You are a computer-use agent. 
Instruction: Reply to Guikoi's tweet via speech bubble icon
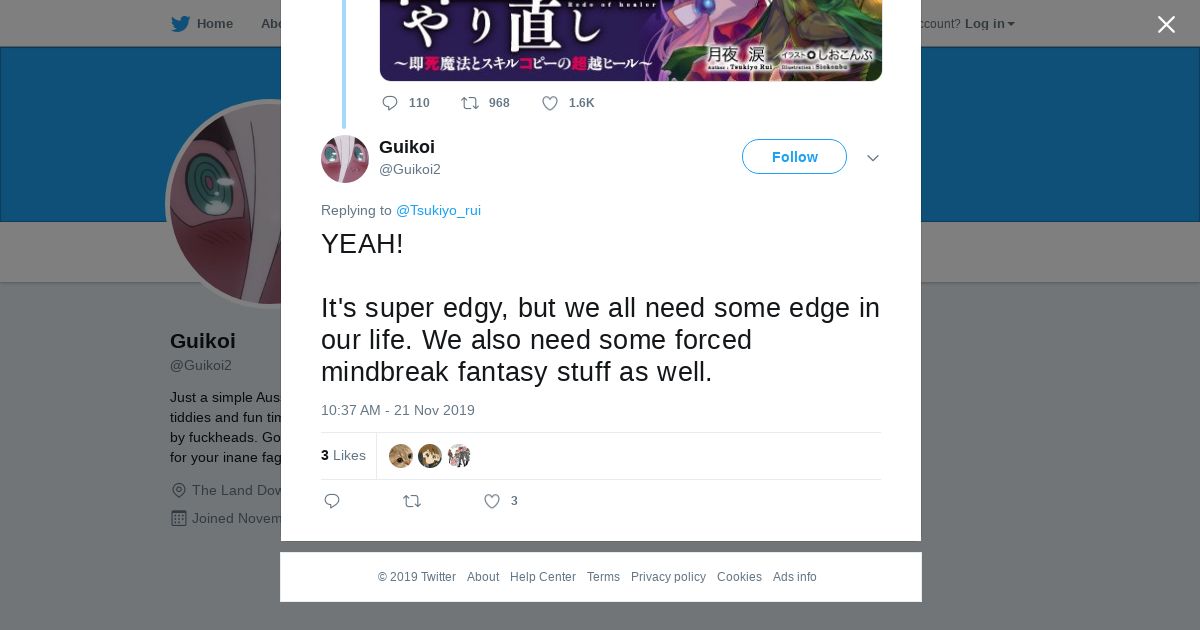pyautogui.click(x=332, y=501)
